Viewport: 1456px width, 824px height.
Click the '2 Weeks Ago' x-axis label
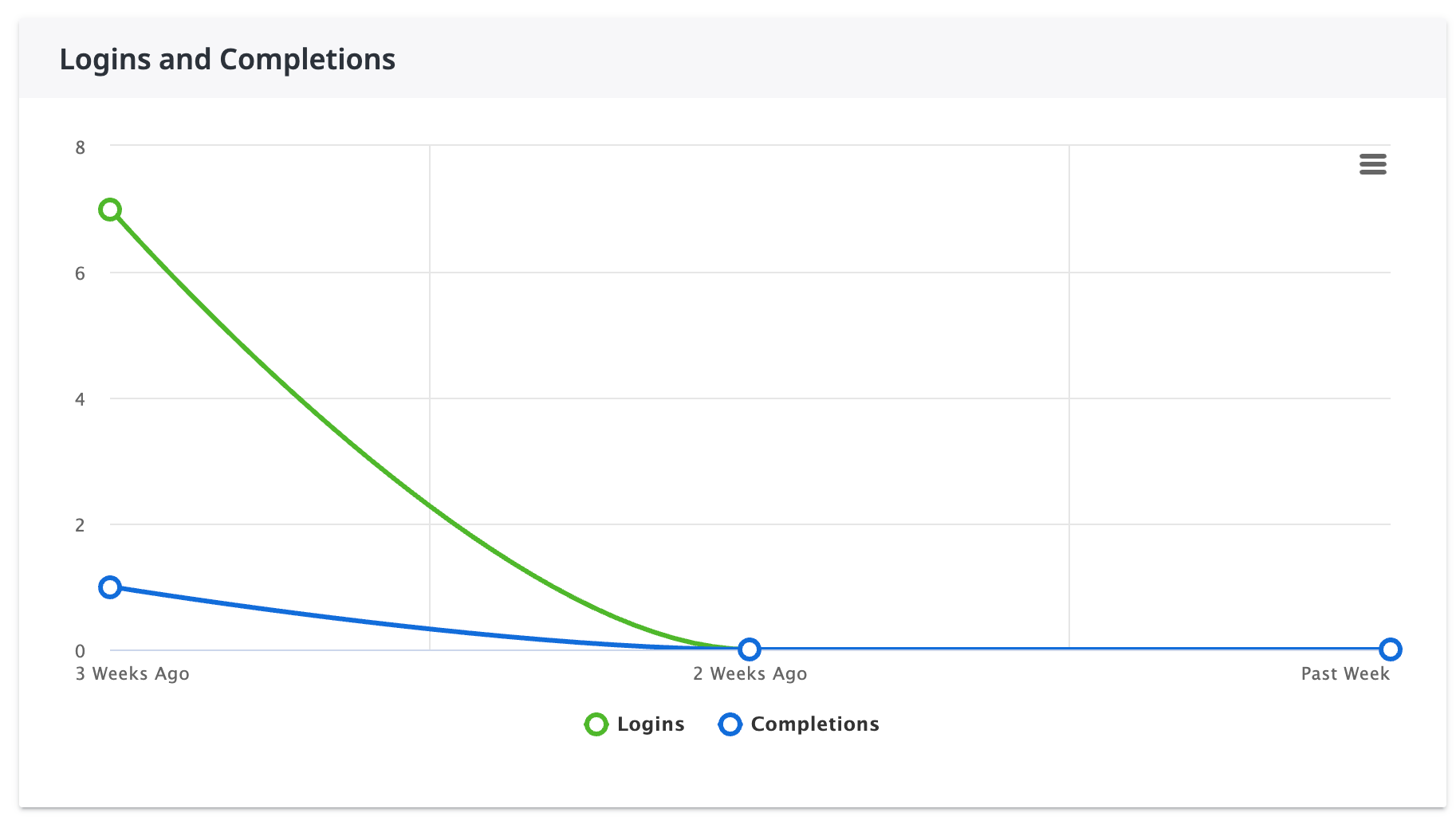[x=750, y=674]
